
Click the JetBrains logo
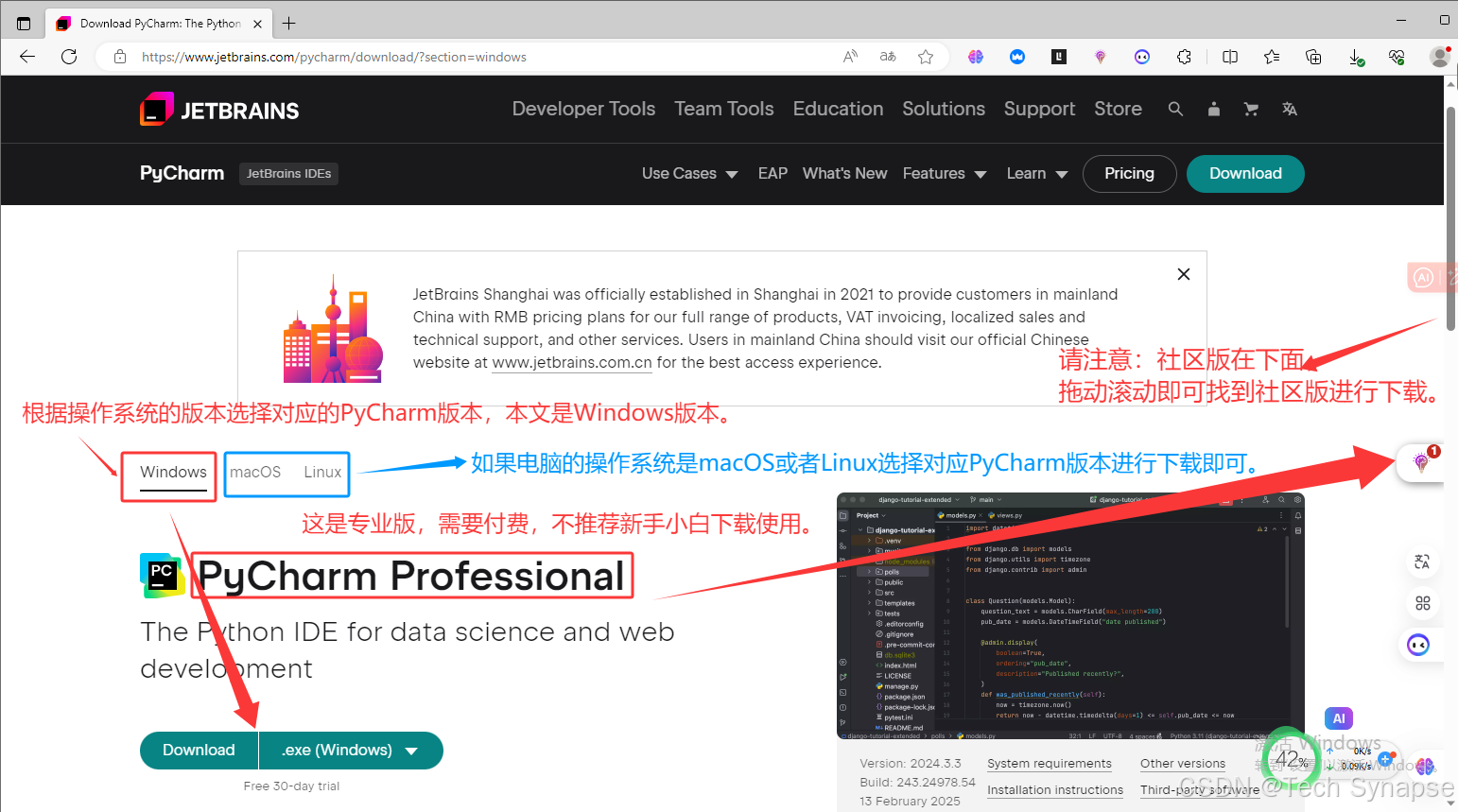pos(219,110)
